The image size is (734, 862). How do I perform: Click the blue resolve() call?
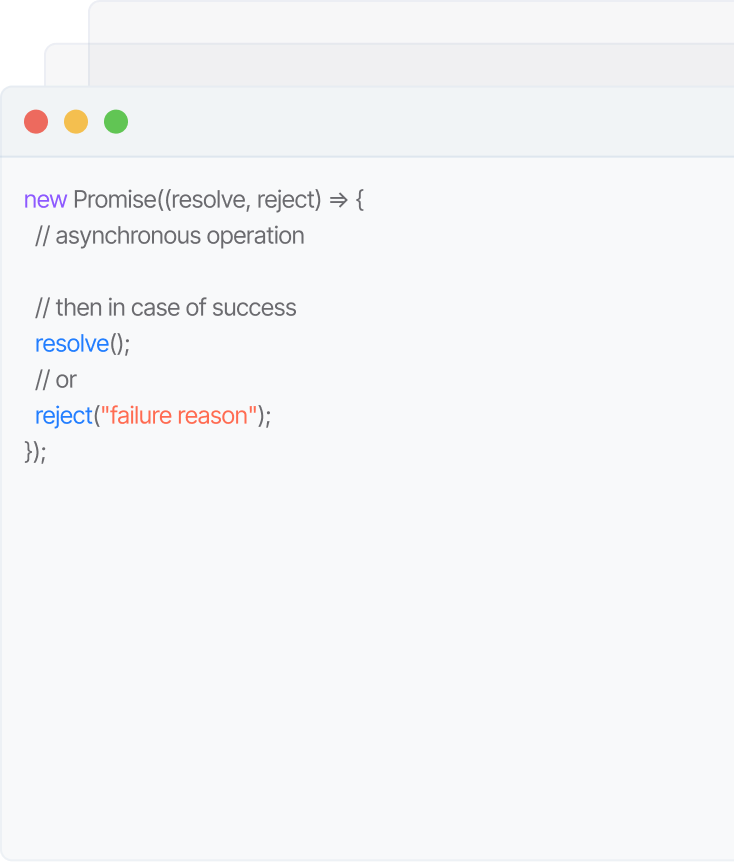pos(72,344)
